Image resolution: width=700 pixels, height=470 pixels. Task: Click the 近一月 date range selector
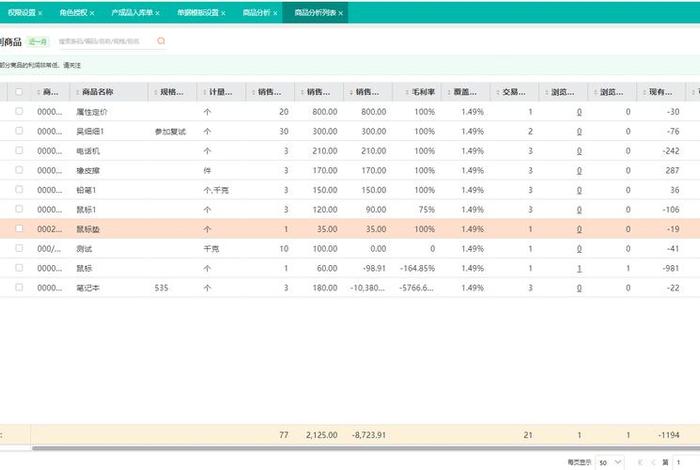click(37, 42)
